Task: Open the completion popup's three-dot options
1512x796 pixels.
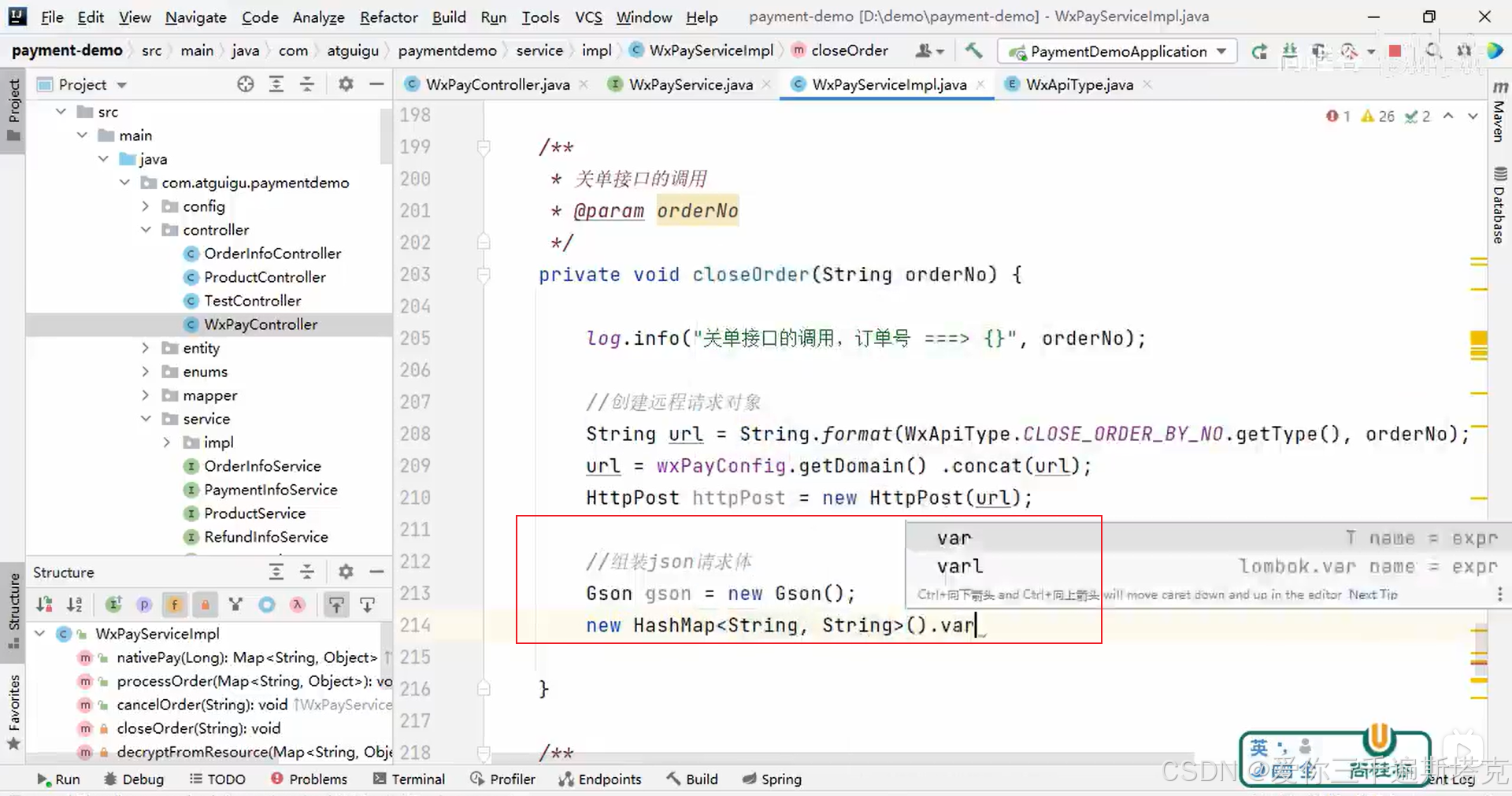Action: coord(1499,594)
